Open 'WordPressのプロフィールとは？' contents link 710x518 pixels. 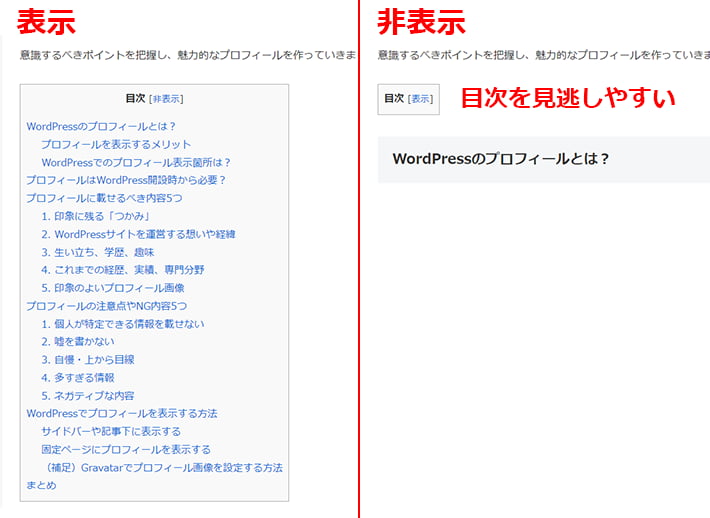point(101,126)
